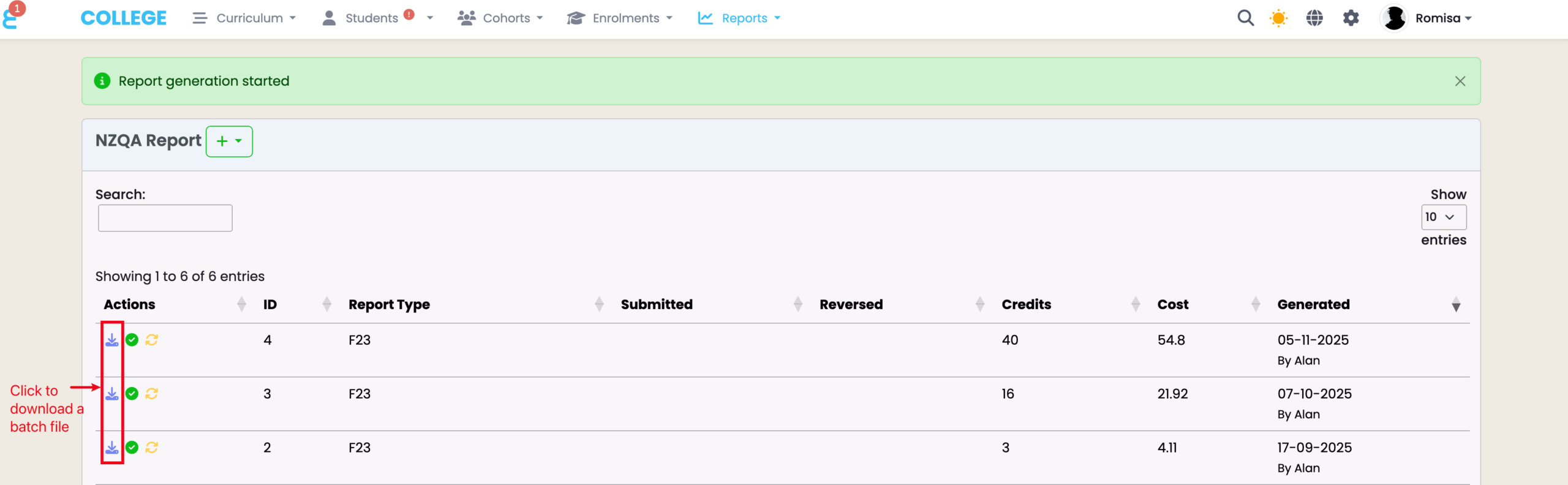The width and height of the screenshot is (1568, 485).
Task: Click regenerate icon for report ID 2
Action: click(152, 448)
